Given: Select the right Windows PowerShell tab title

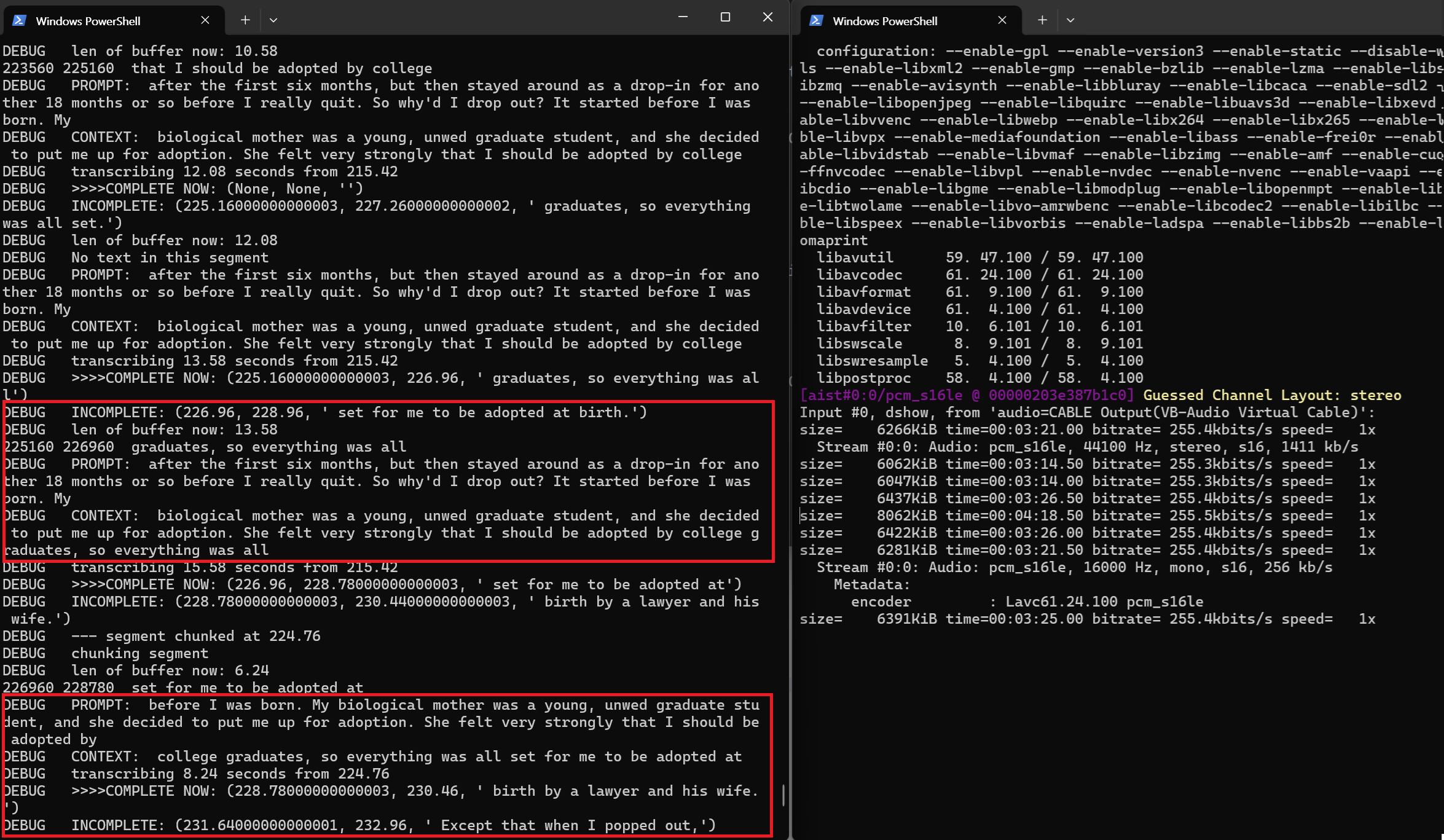Looking at the screenshot, I should click(x=885, y=21).
